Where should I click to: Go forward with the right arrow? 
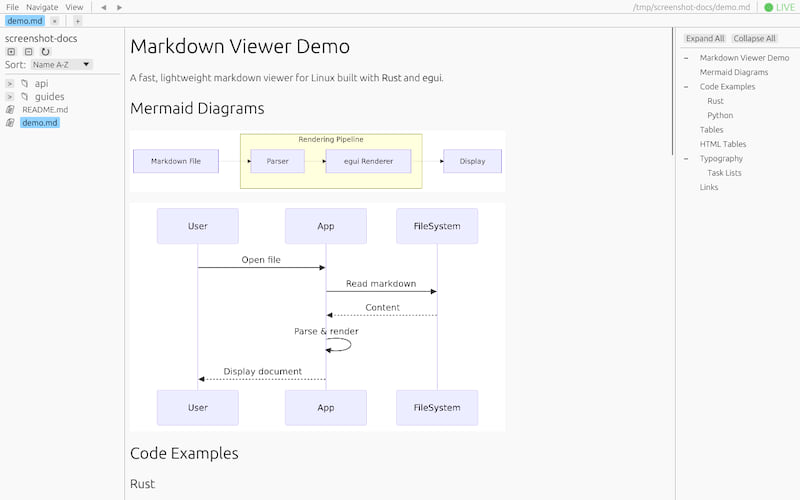coord(120,7)
